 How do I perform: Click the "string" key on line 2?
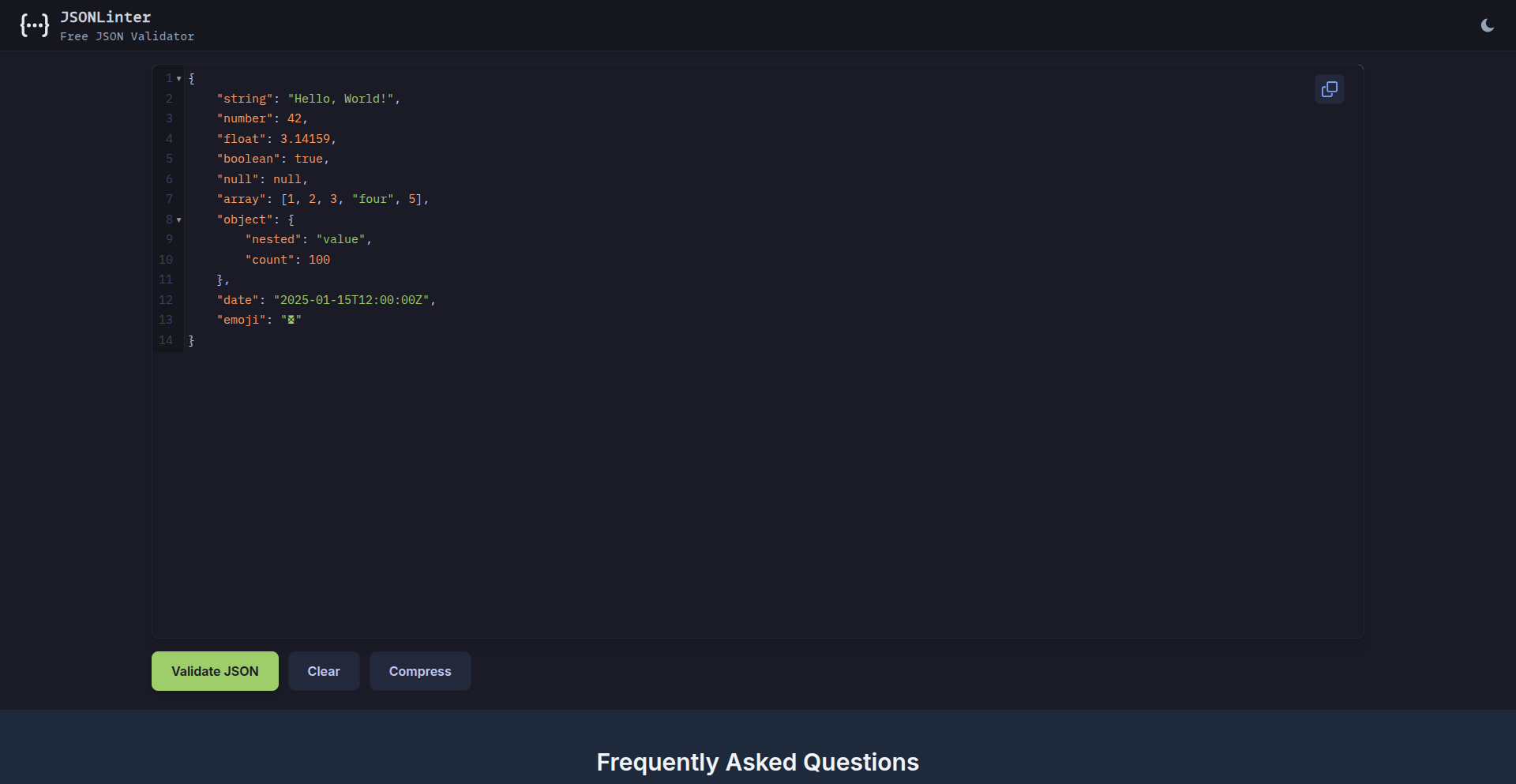pyautogui.click(x=245, y=99)
